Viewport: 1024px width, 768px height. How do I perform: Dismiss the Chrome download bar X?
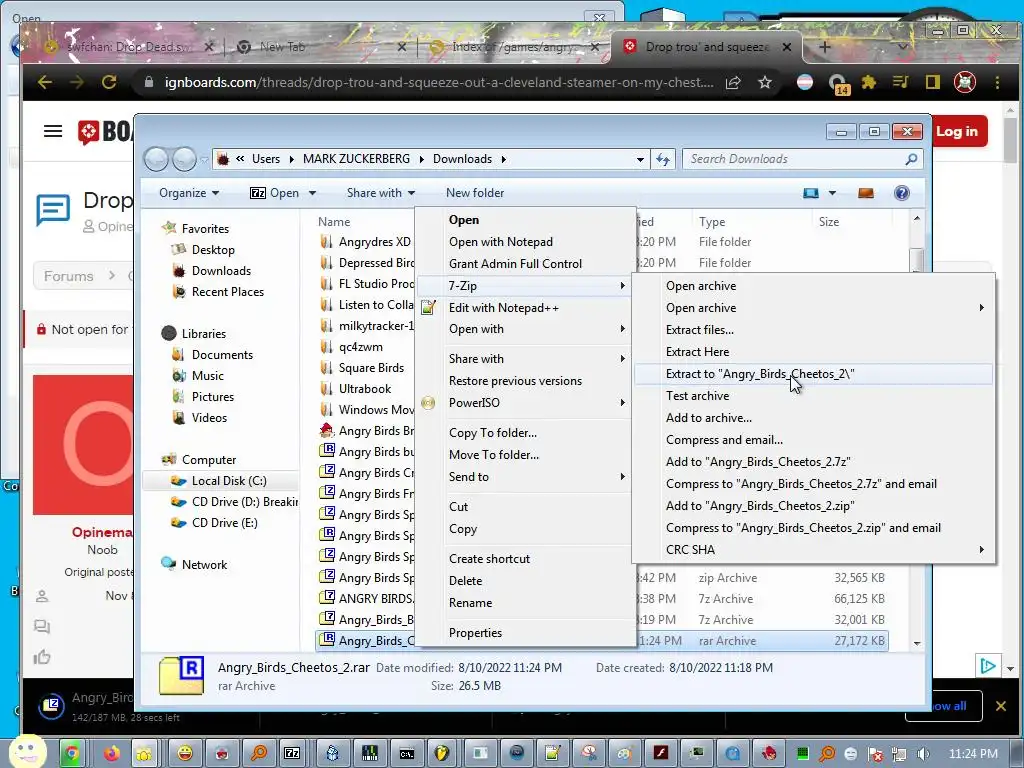(x=1000, y=706)
